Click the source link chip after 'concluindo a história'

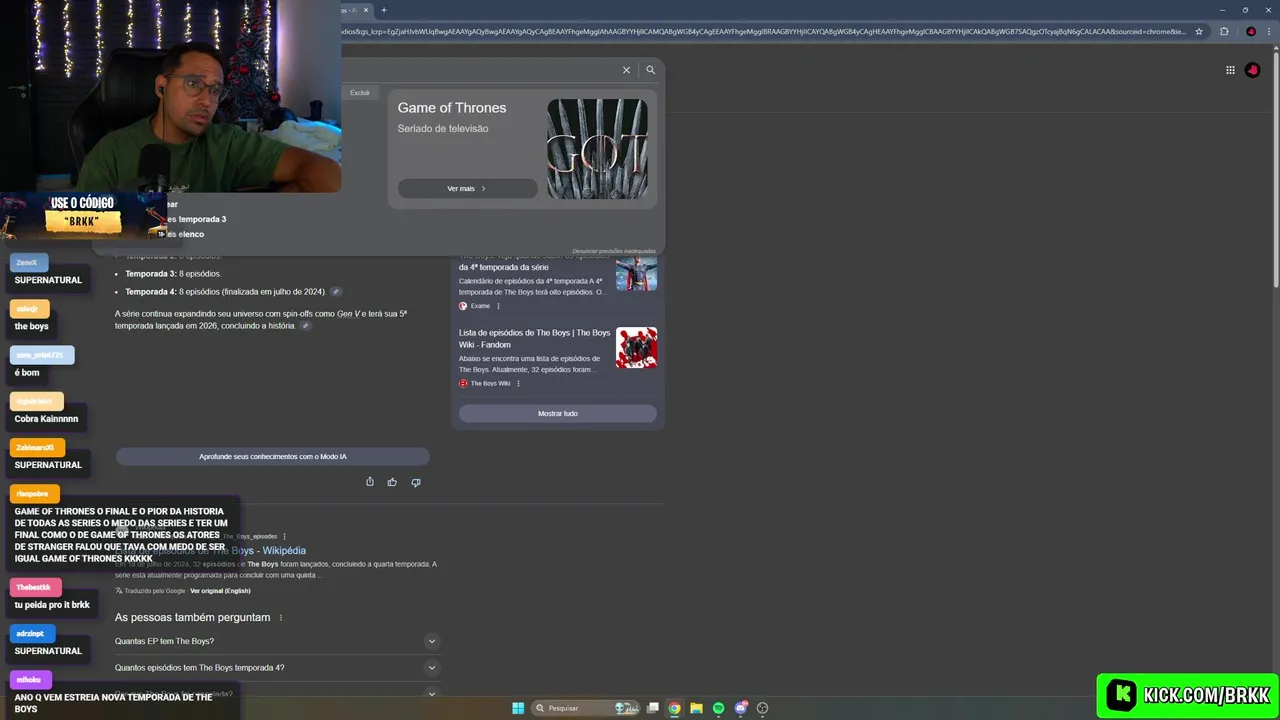pos(306,326)
